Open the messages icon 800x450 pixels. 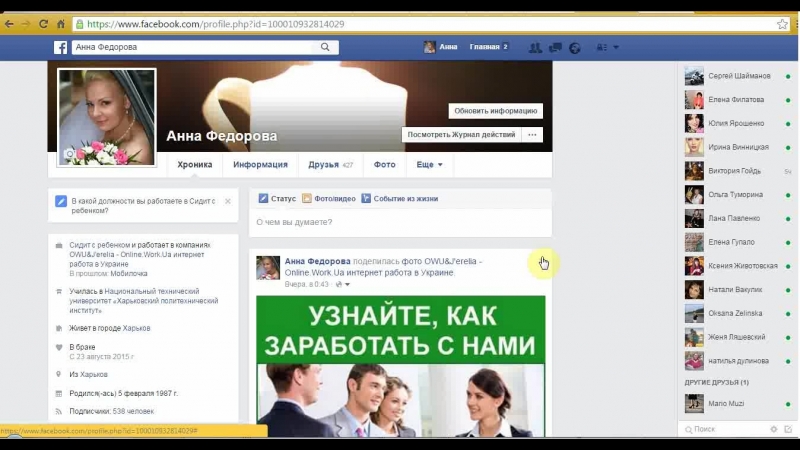pyautogui.click(x=555, y=47)
